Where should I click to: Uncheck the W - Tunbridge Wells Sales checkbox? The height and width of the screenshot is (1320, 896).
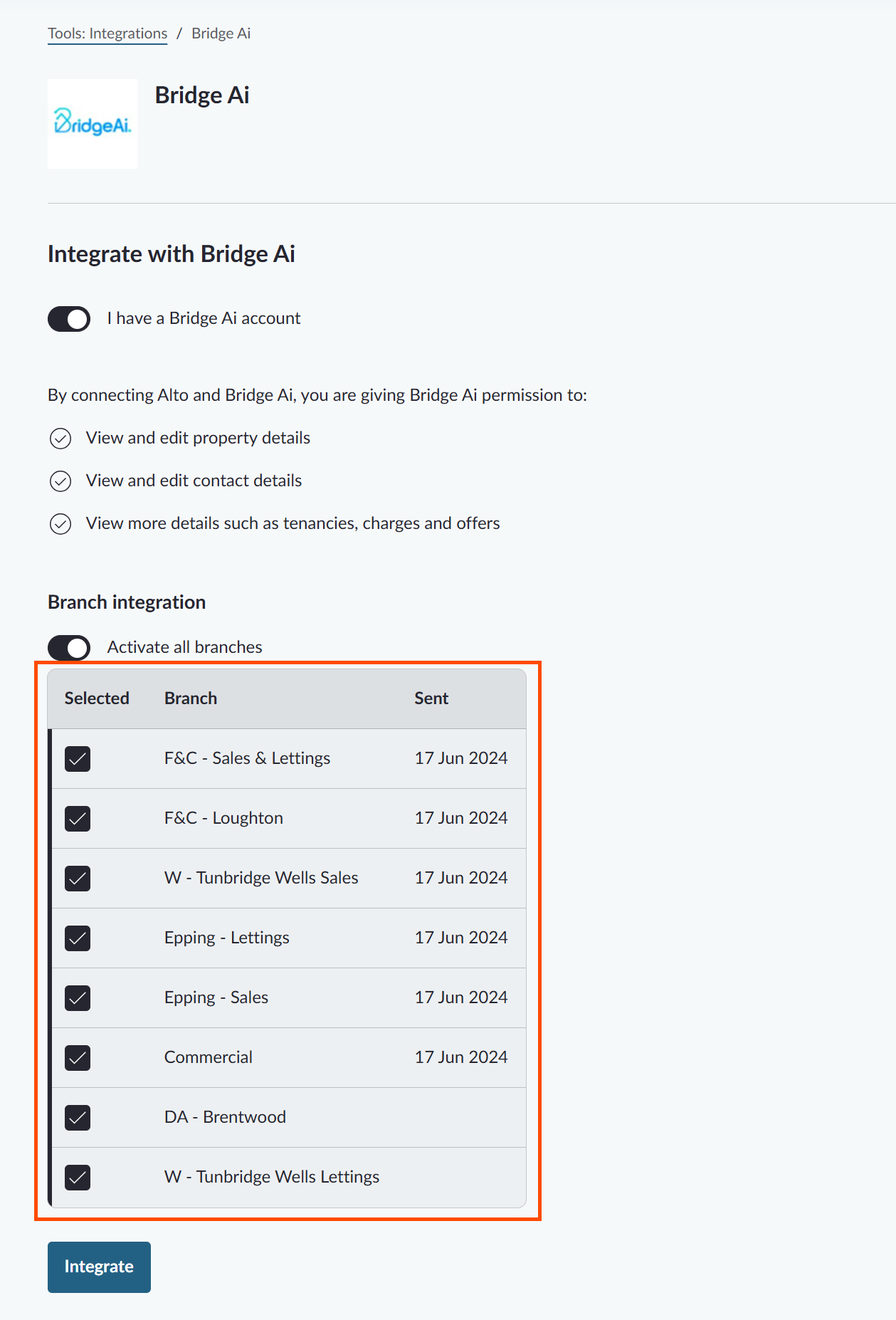[x=78, y=879]
